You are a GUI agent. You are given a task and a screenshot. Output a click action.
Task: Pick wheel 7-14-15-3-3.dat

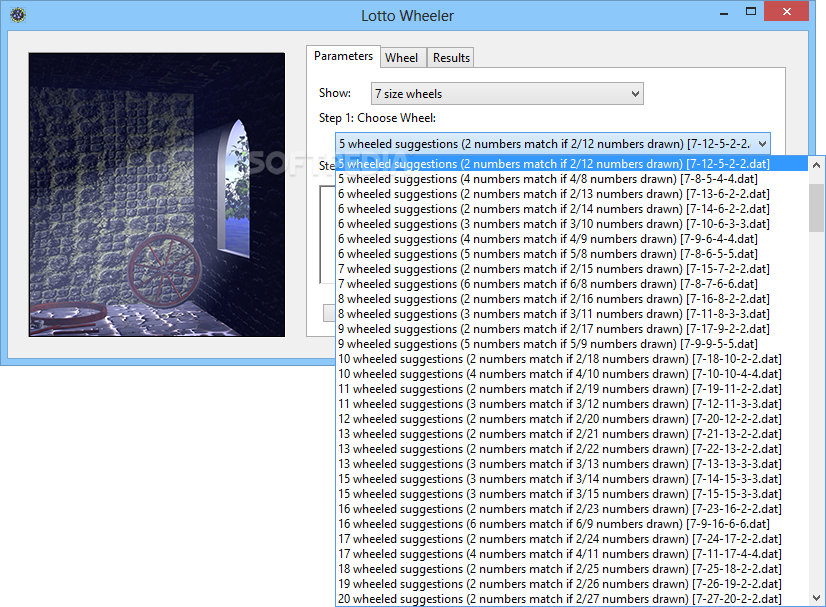[x=571, y=479]
